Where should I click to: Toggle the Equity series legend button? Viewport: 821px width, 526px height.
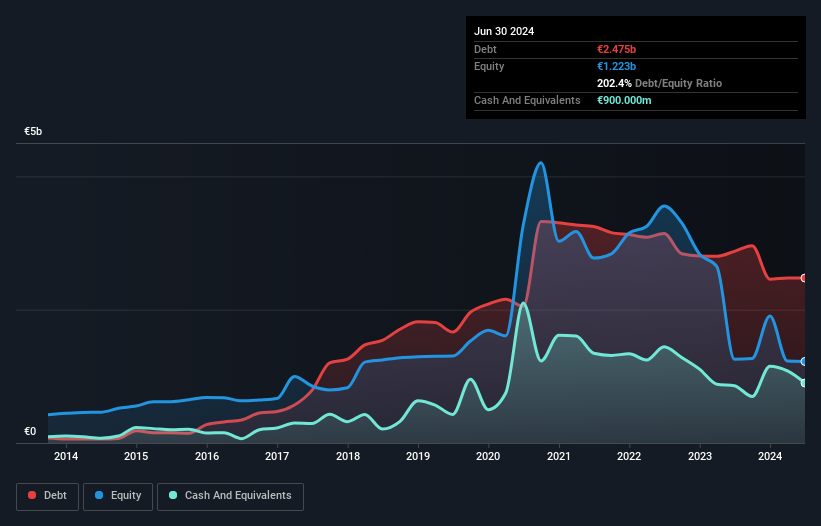pyautogui.click(x=118, y=496)
